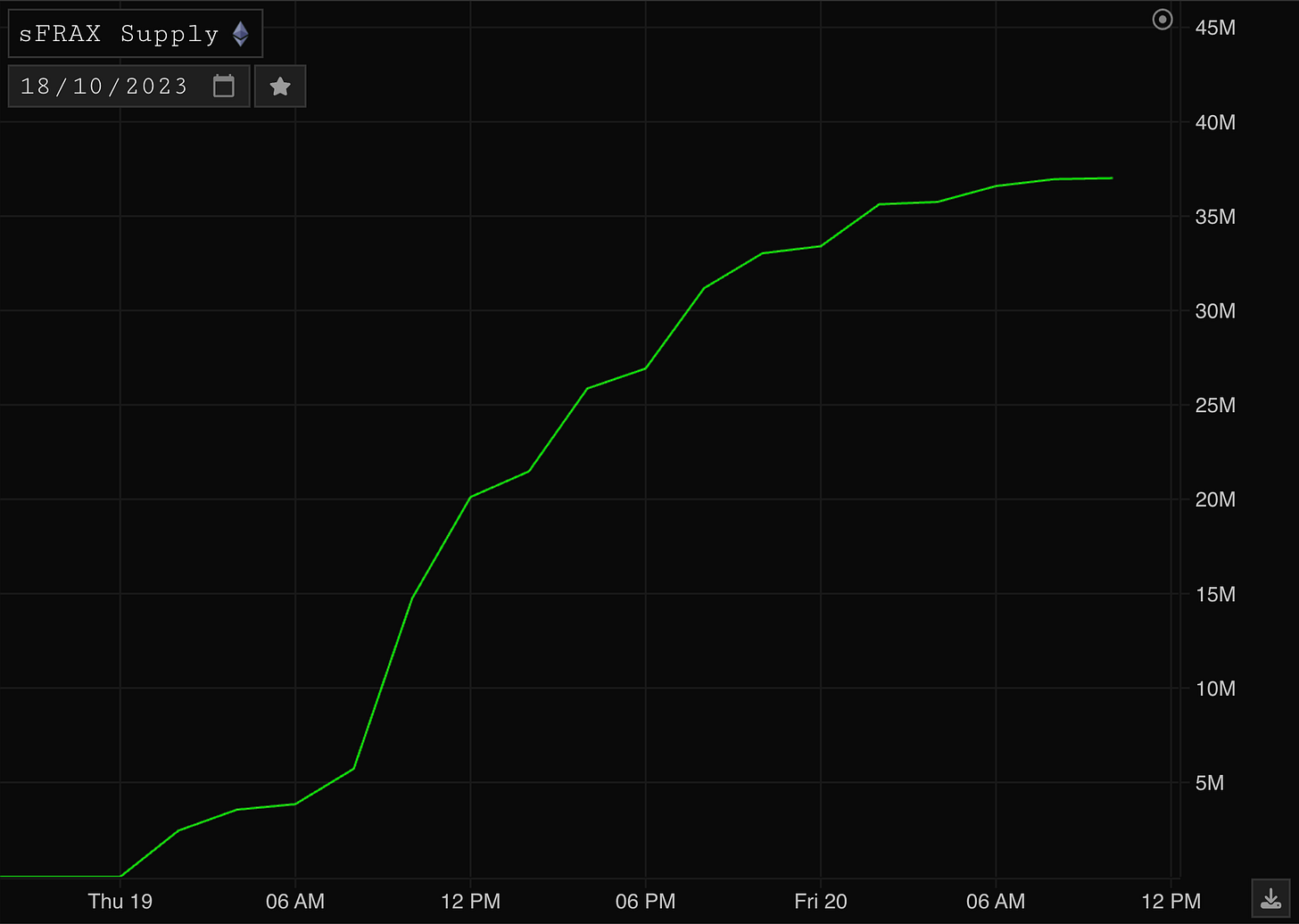
Task: Click the last 12 PM label at the right
Action: [1171, 901]
